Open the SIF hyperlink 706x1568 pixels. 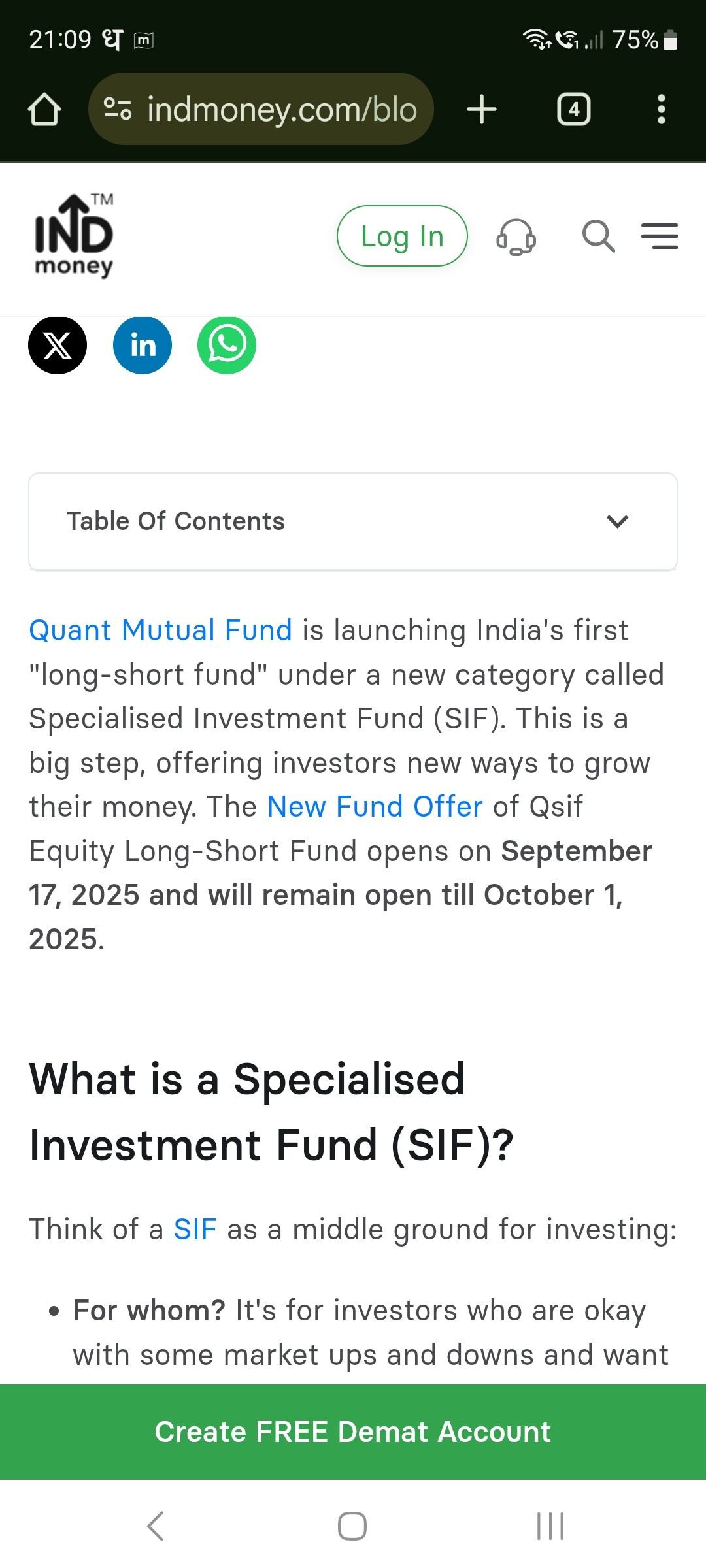tap(195, 1230)
